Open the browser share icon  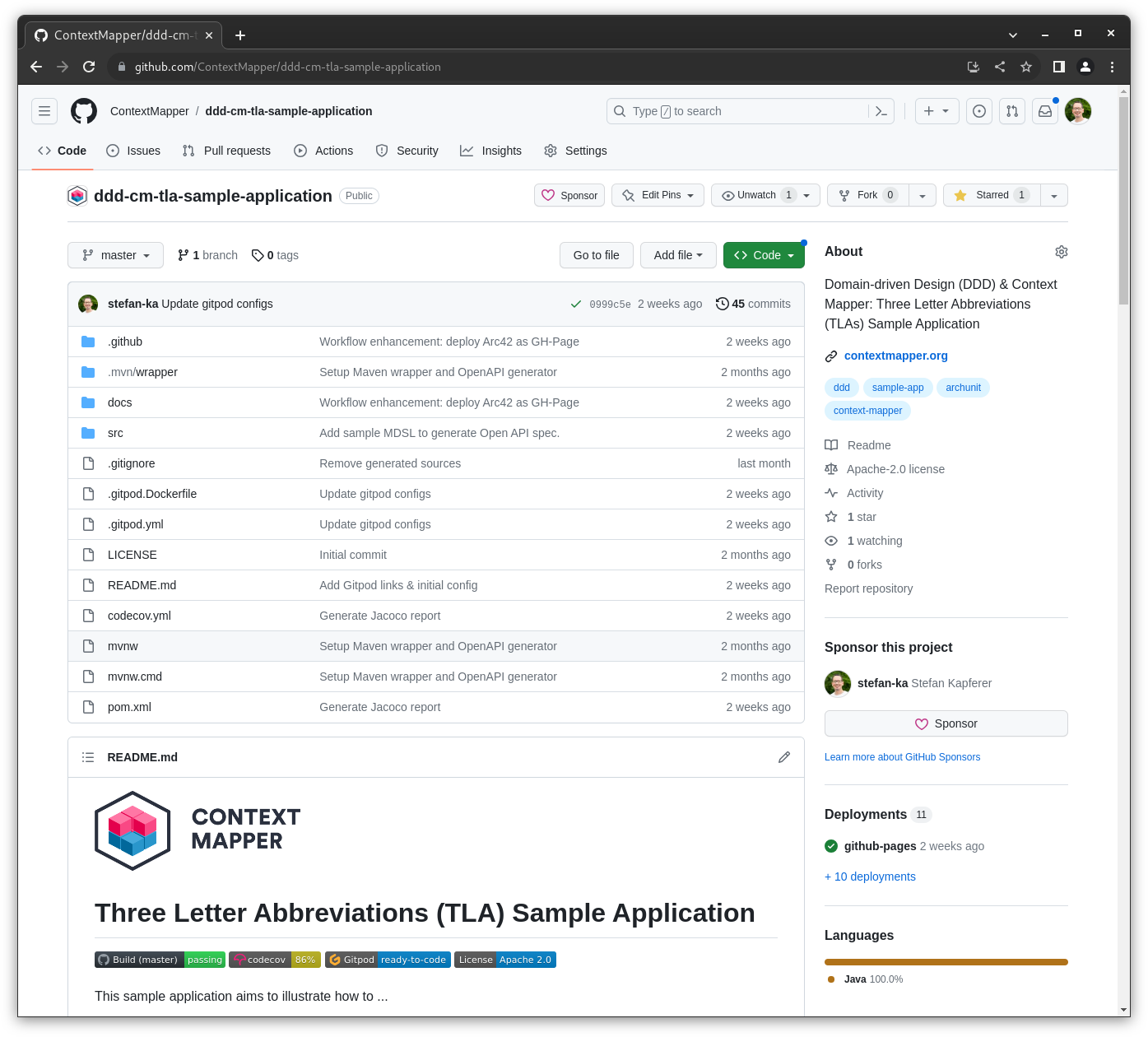(1000, 67)
